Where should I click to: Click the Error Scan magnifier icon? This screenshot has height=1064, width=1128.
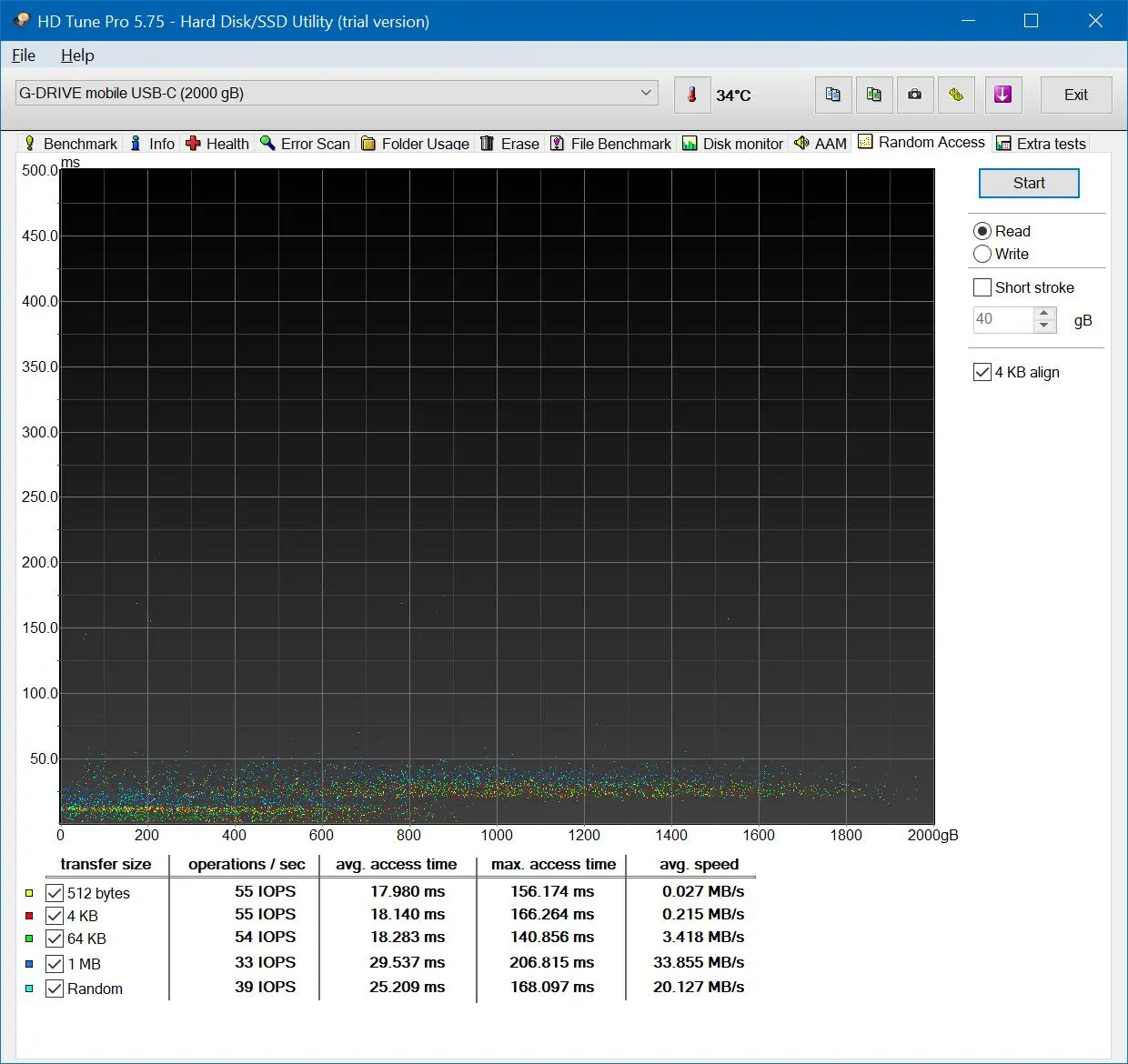[x=267, y=143]
